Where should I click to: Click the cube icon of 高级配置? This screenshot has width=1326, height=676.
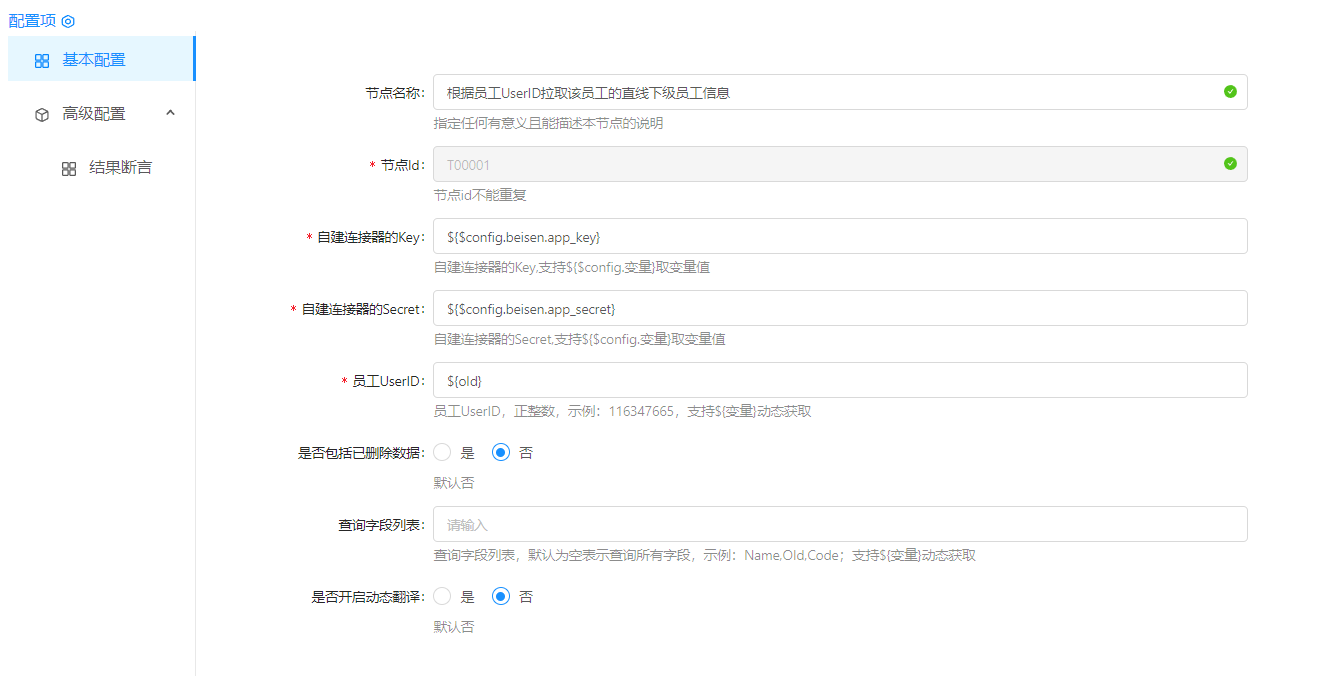(42, 115)
